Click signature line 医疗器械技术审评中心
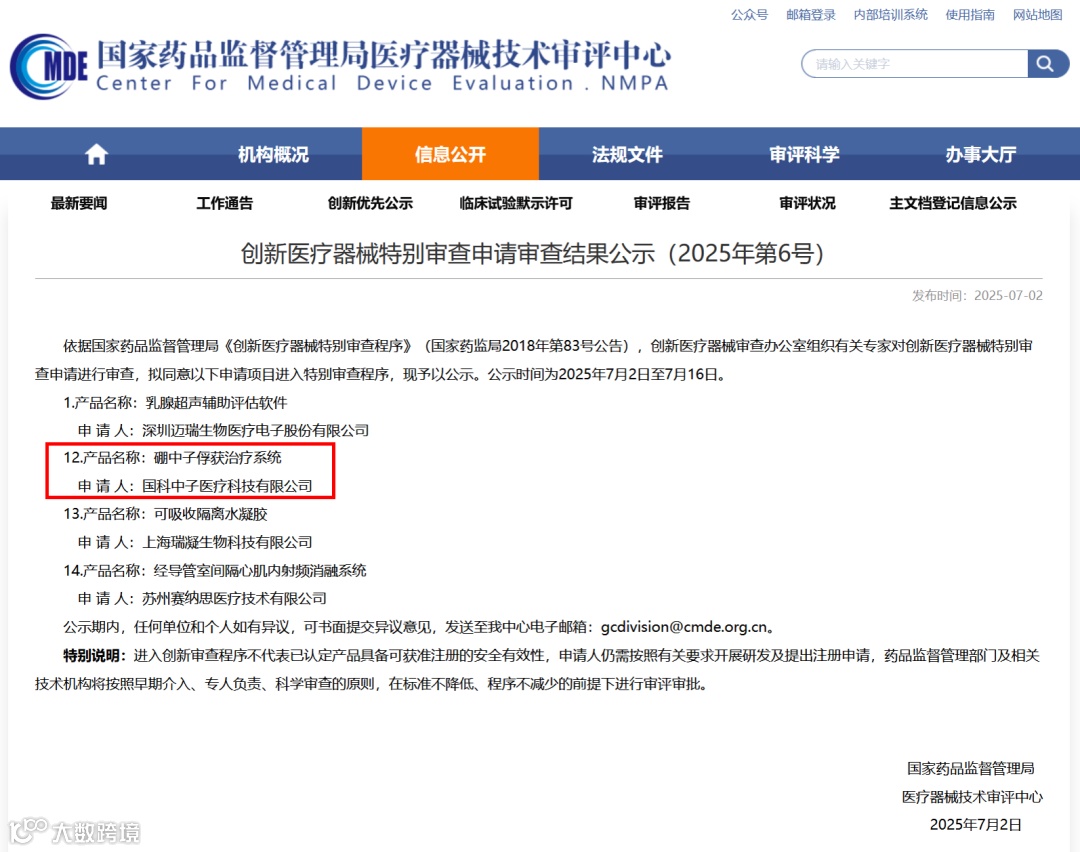This screenshot has width=1080, height=852. click(972, 797)
